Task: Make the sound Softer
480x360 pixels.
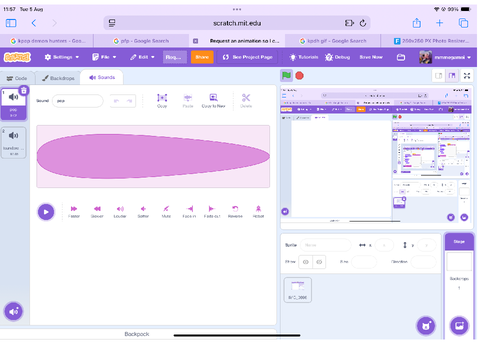Action: click(x=143, y=211)
